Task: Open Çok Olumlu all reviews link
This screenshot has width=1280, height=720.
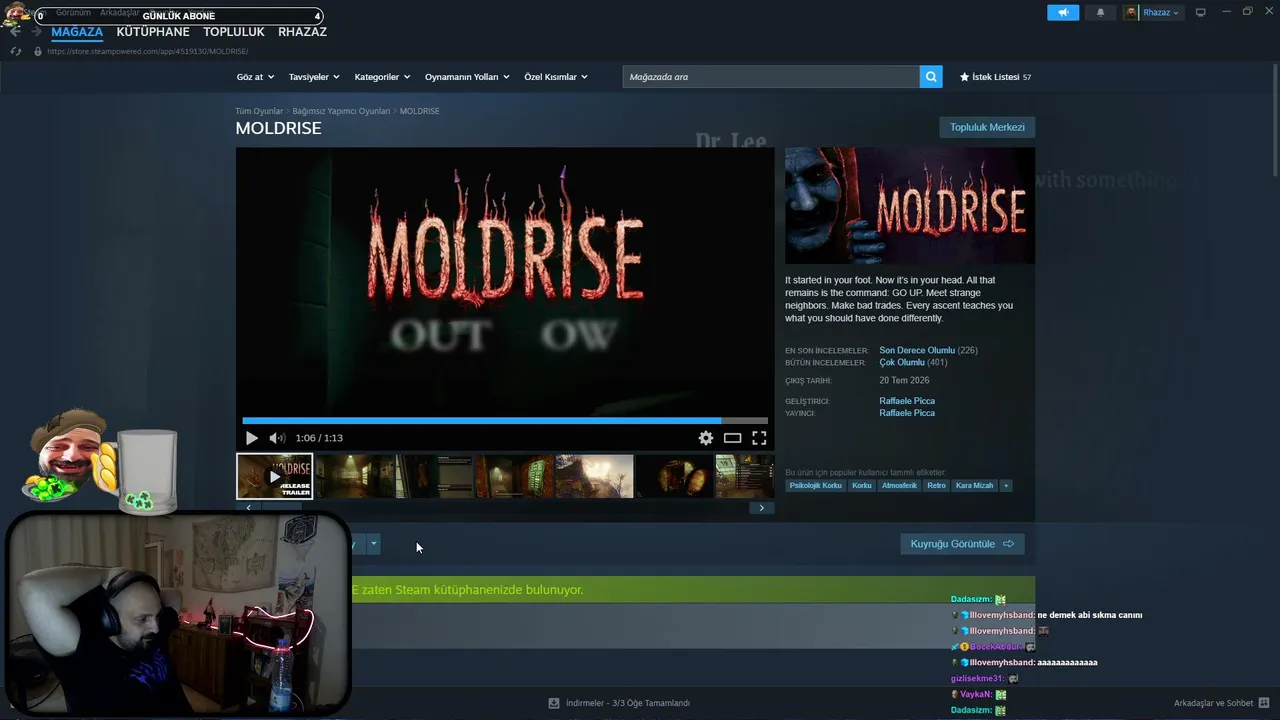Action: pos(901,363)
